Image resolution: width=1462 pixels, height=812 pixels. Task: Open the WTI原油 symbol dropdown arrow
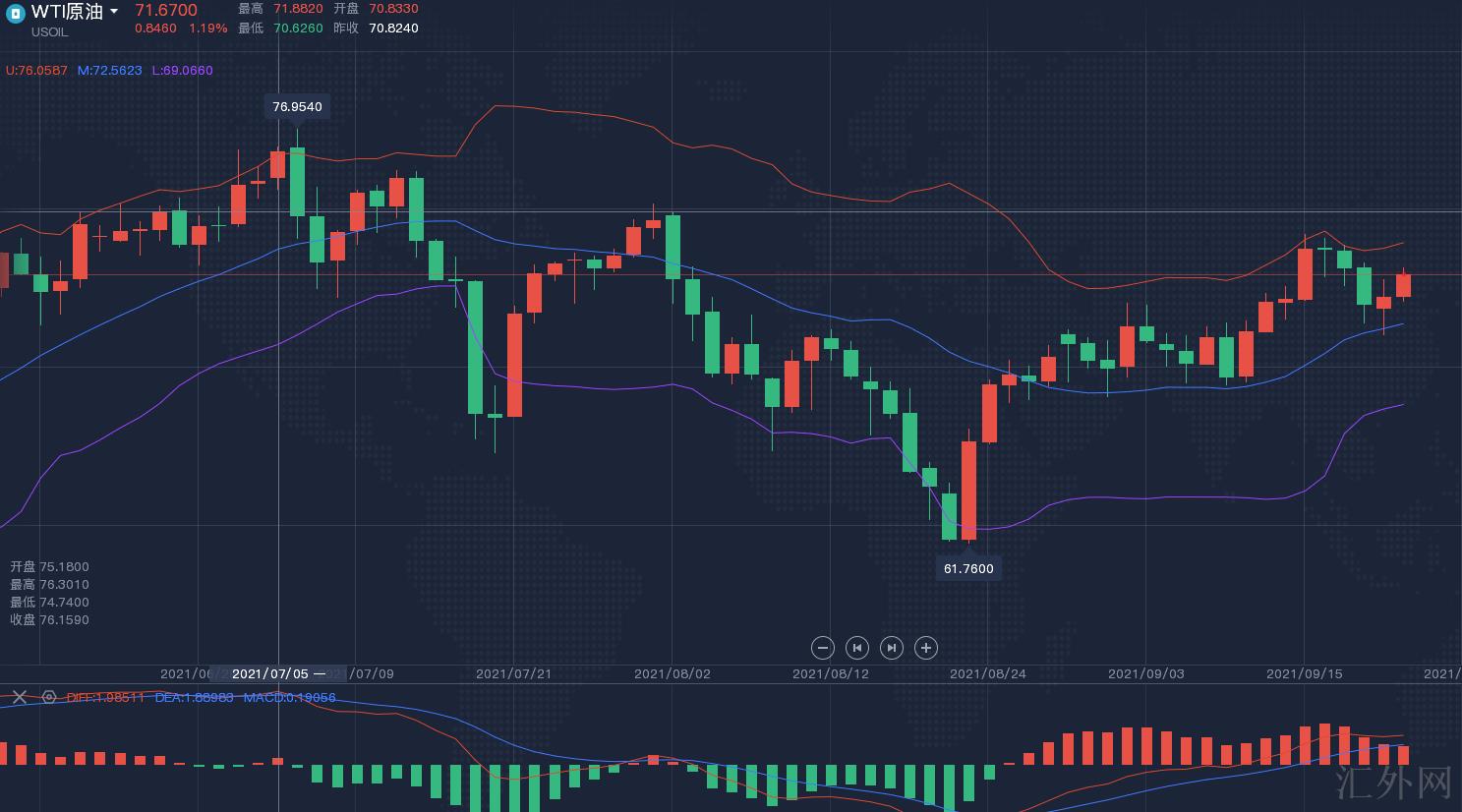[114, 12]
